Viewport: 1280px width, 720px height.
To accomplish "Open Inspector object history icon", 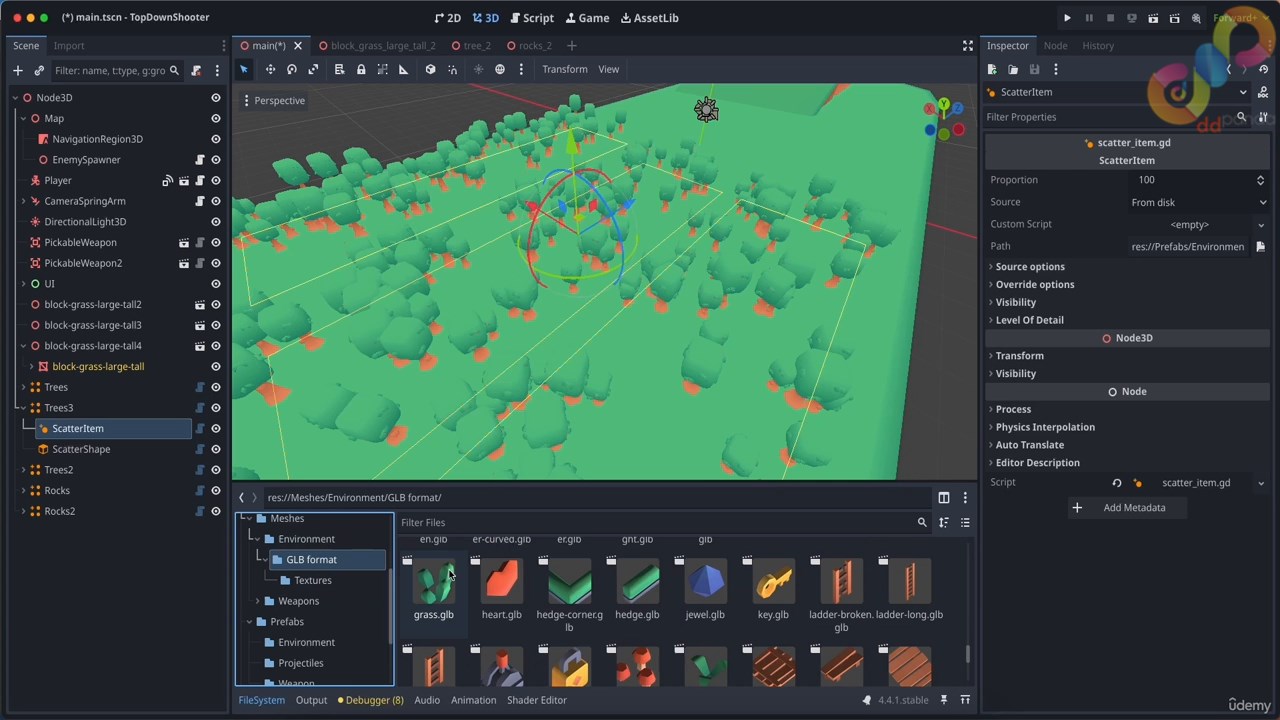I will (1263, 69).
